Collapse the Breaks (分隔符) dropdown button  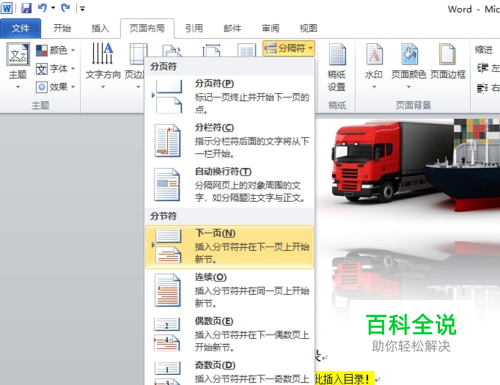(289, 48)
